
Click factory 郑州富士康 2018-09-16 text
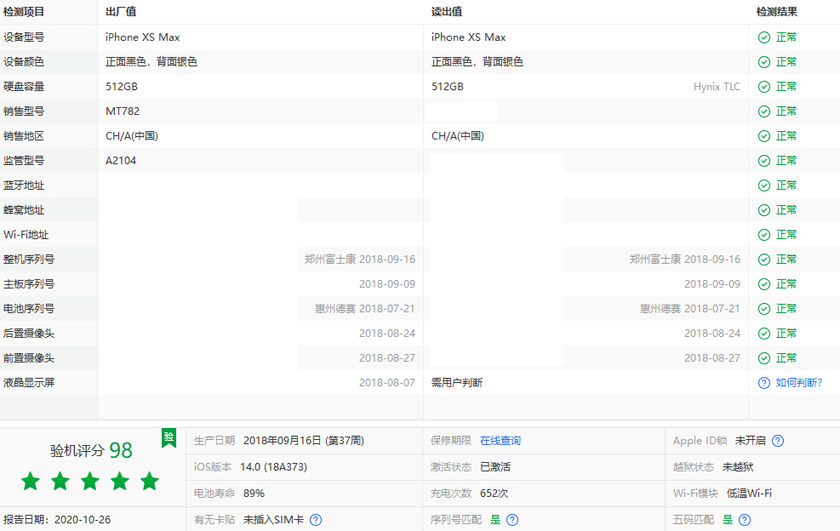click(360, 259)
